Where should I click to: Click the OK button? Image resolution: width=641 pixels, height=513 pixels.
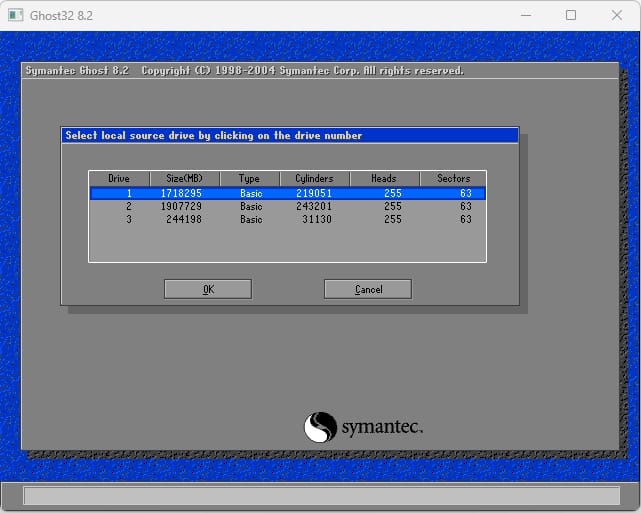tap(208, 289)
